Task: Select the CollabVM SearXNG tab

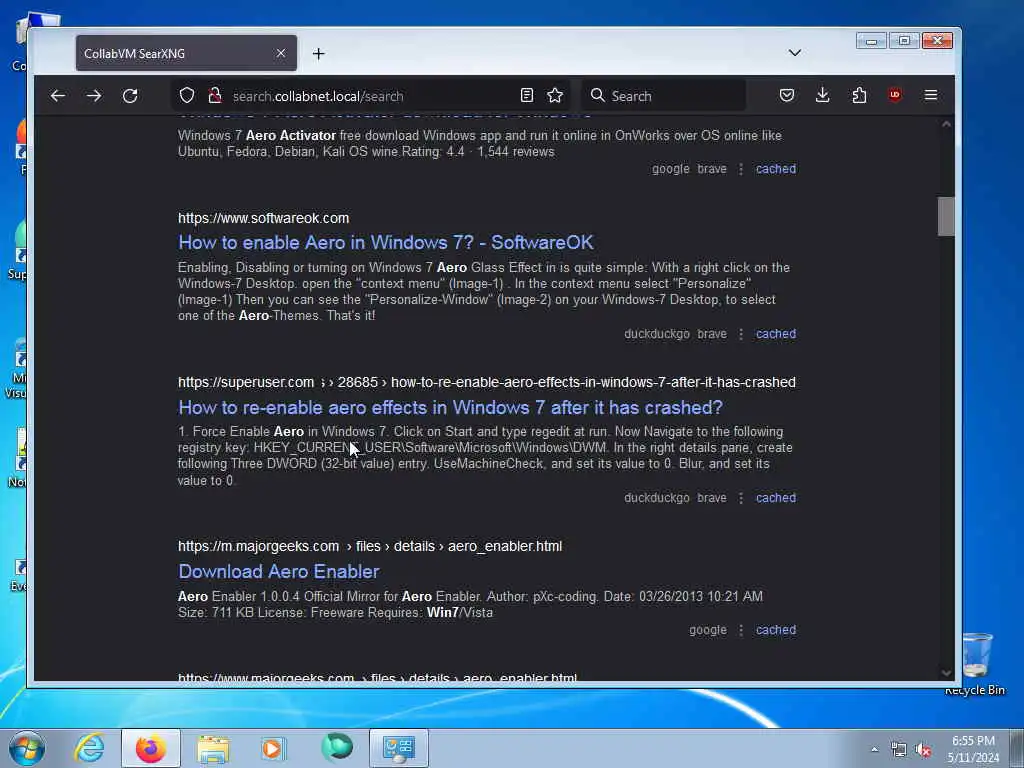Action: pos(186,54)
